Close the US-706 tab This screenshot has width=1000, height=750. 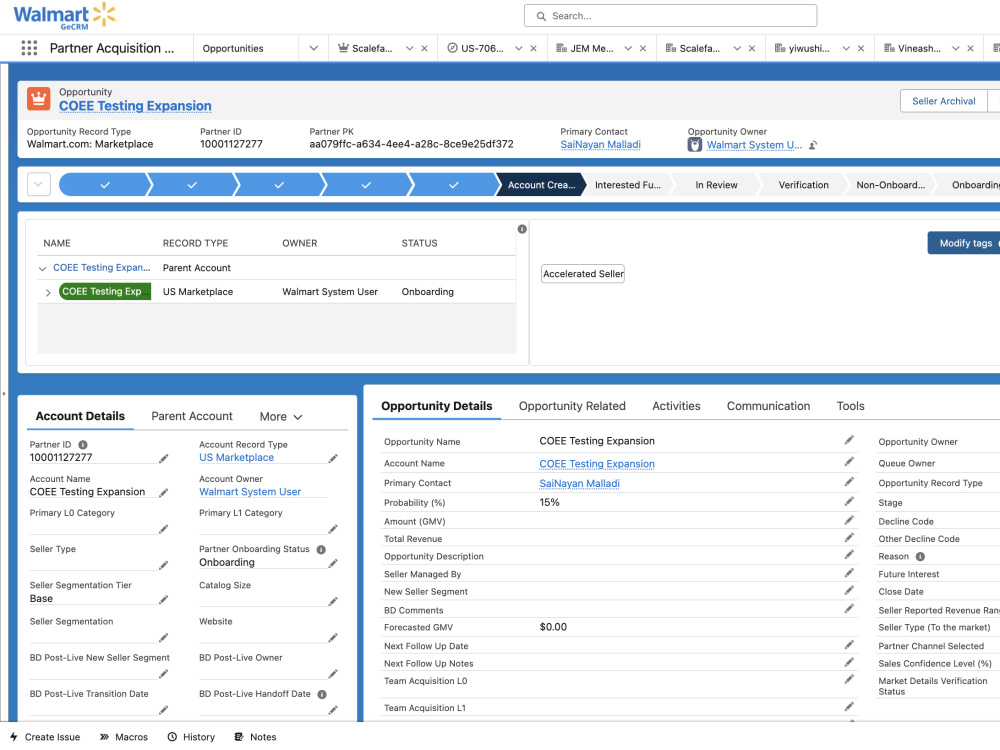(533, 48)
